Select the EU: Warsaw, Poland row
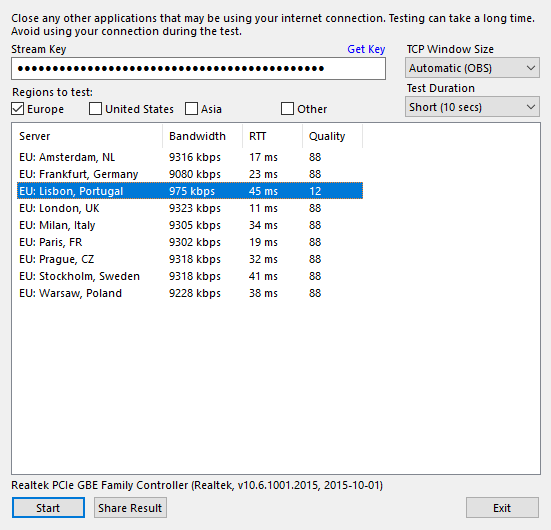 pyautogui.click(x=190, y=293)
